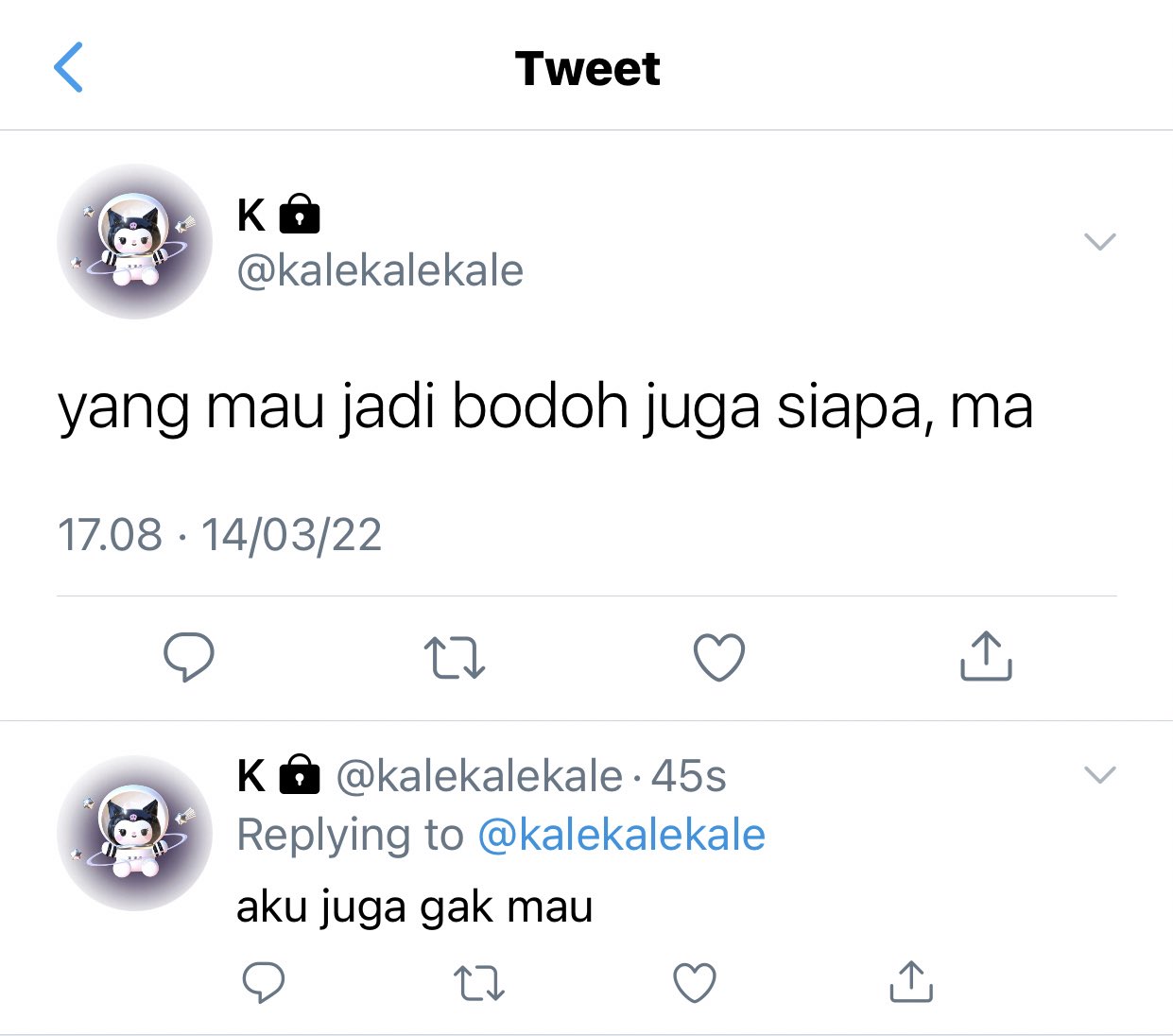Open options chevron on main tweet
1173x1036 pixels.
(x=1100, y=241)
